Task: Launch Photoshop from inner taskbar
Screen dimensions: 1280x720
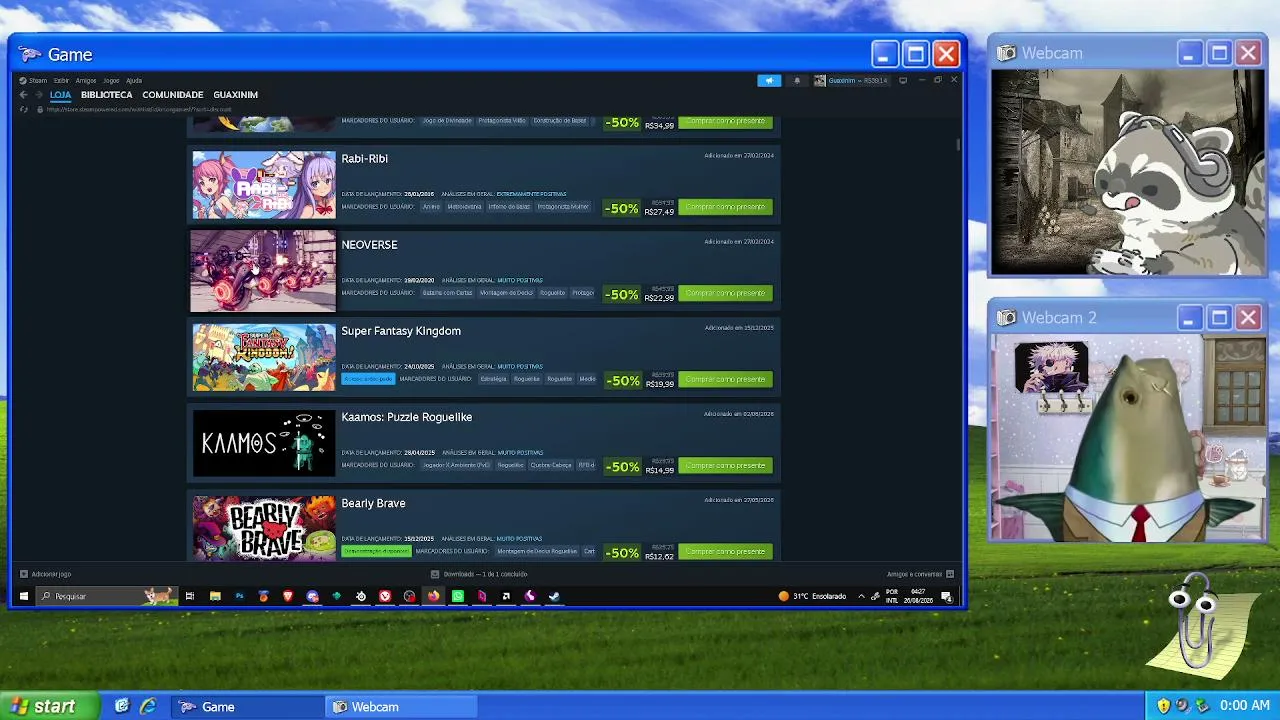Action: point(239,596)
